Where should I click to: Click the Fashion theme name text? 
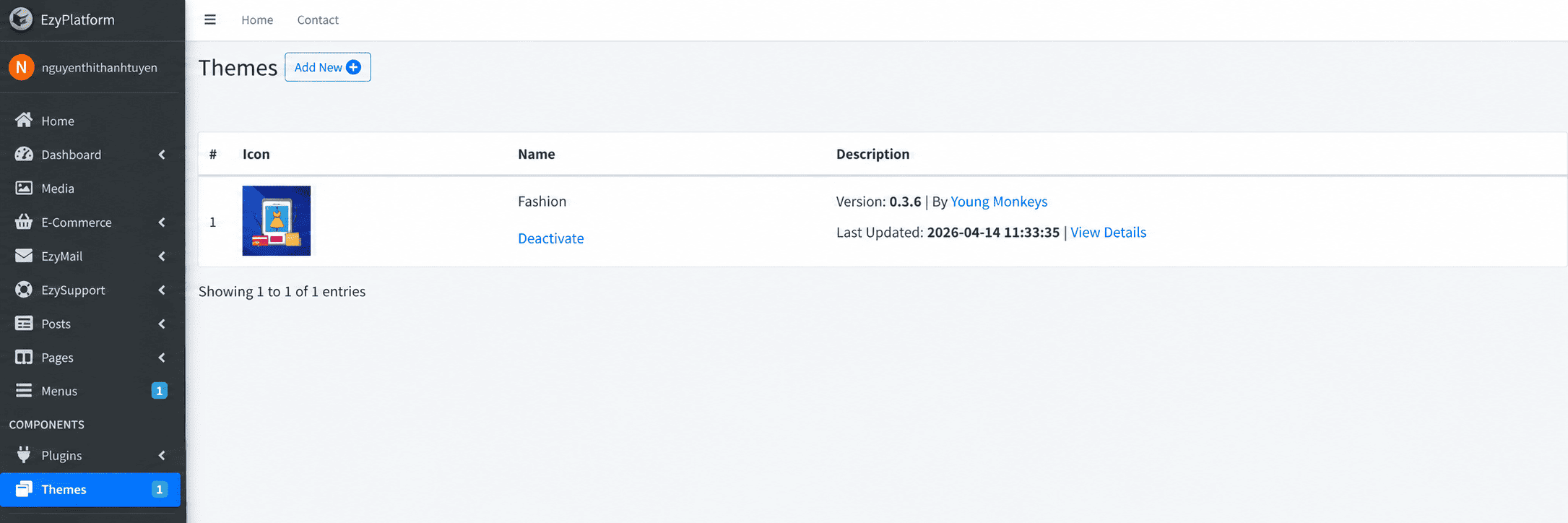pos(542,202)
